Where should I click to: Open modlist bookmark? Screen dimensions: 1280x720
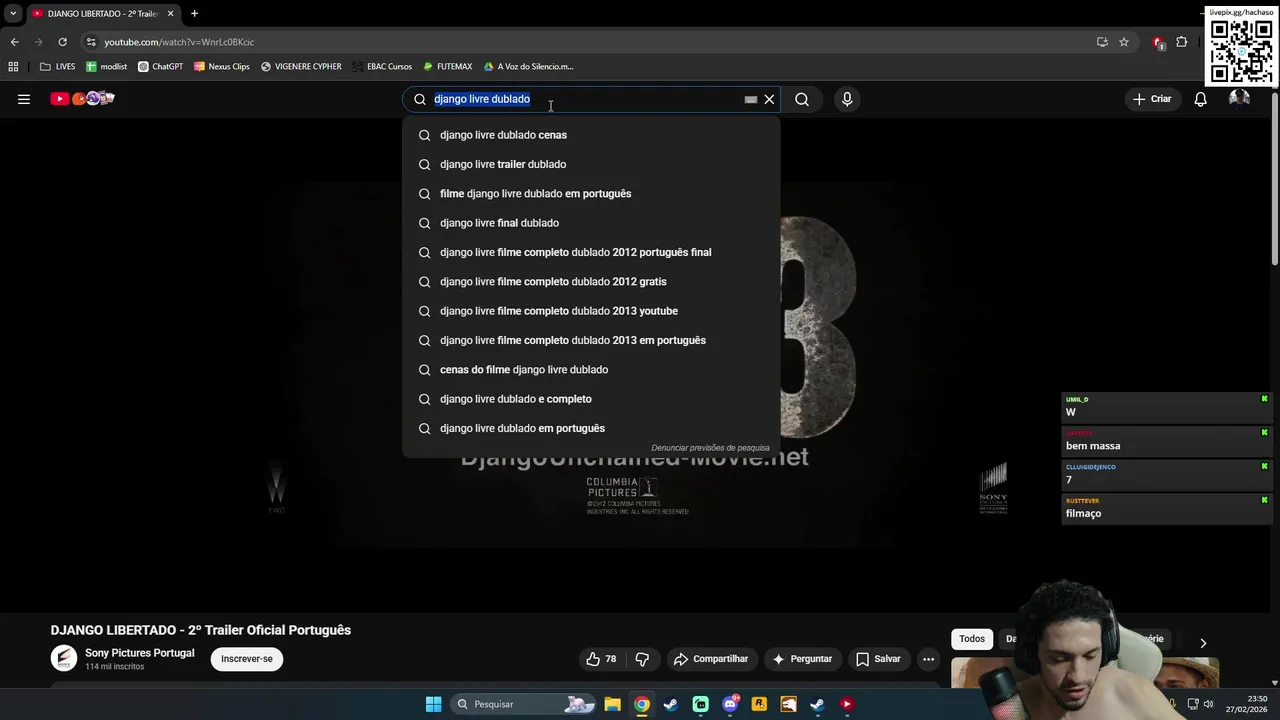coord(106,67)
